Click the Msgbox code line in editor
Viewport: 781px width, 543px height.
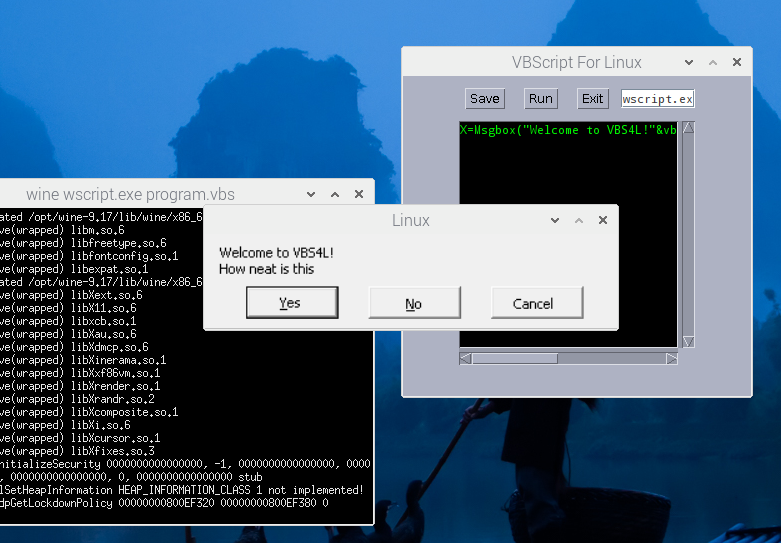coord(568,130)
